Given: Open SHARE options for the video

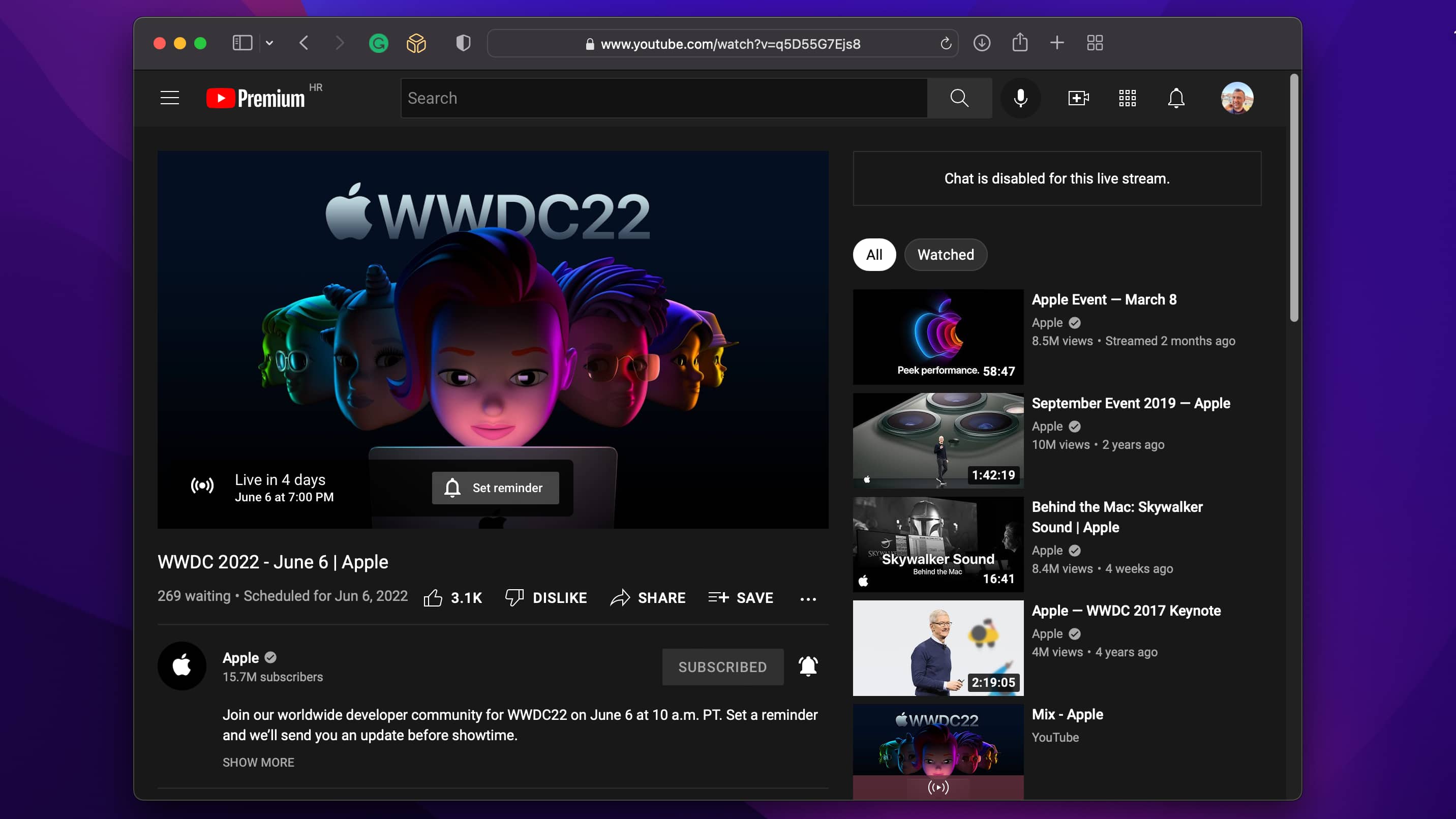Looking at the screenshot, I should pyautogui.click(x=648, y=597).
